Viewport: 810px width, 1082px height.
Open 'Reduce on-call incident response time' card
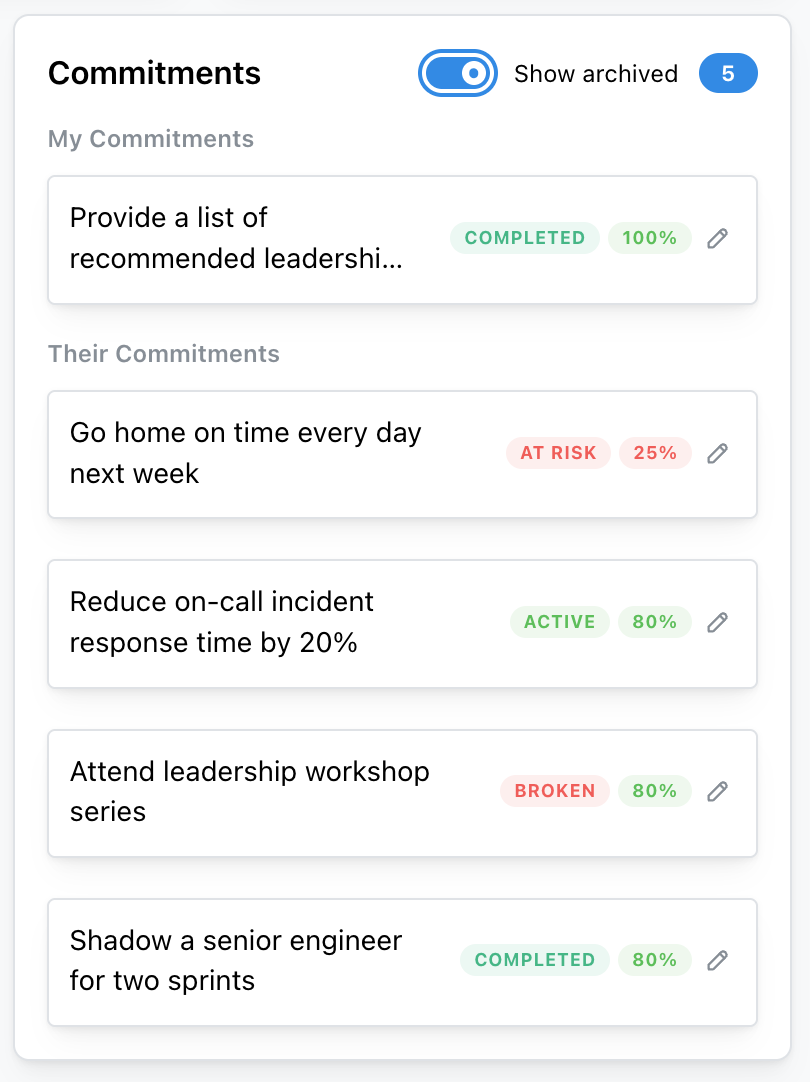click(x=222, y=622)
